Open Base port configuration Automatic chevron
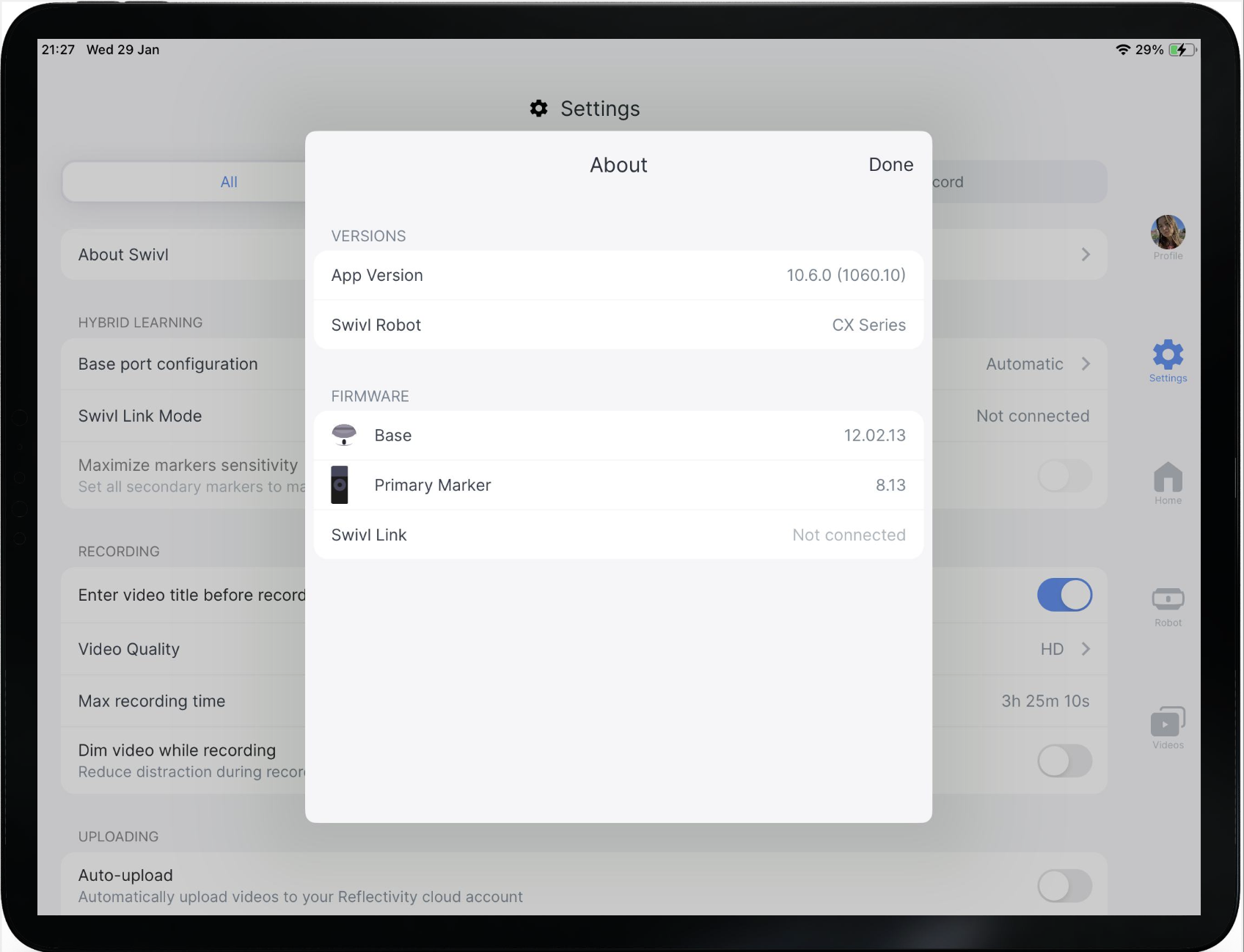1244x952 pixels. 1086,364
